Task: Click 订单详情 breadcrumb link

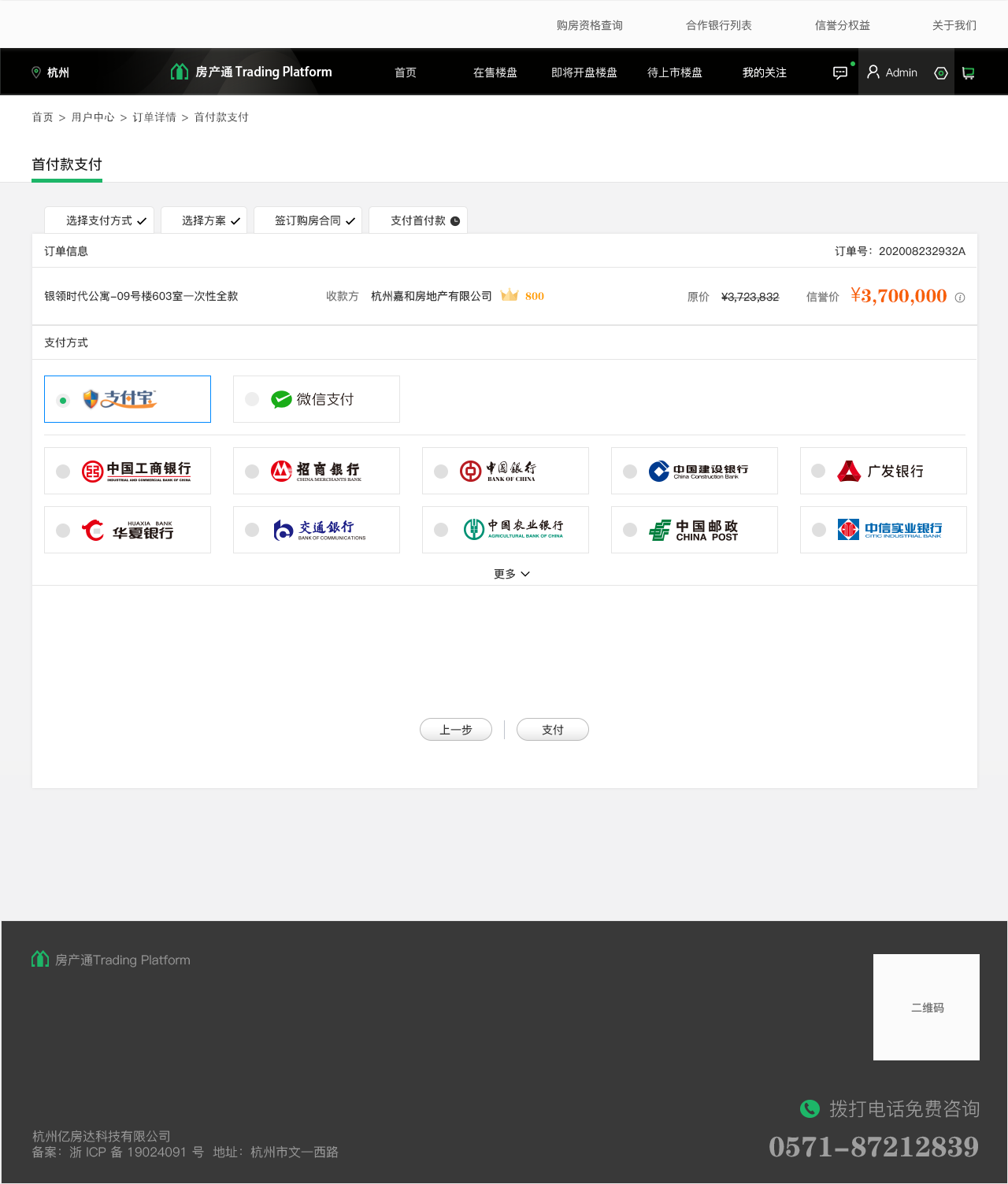Action: (154, 117)
